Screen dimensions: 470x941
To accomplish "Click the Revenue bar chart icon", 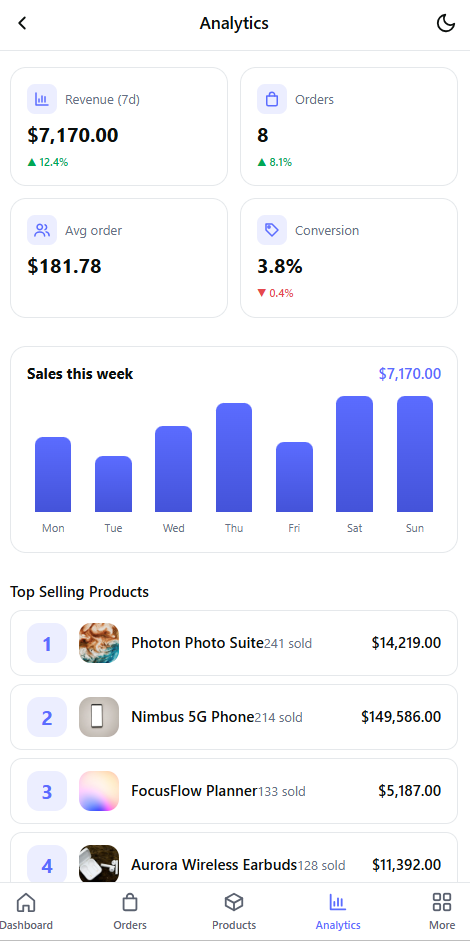I will 42,99.
